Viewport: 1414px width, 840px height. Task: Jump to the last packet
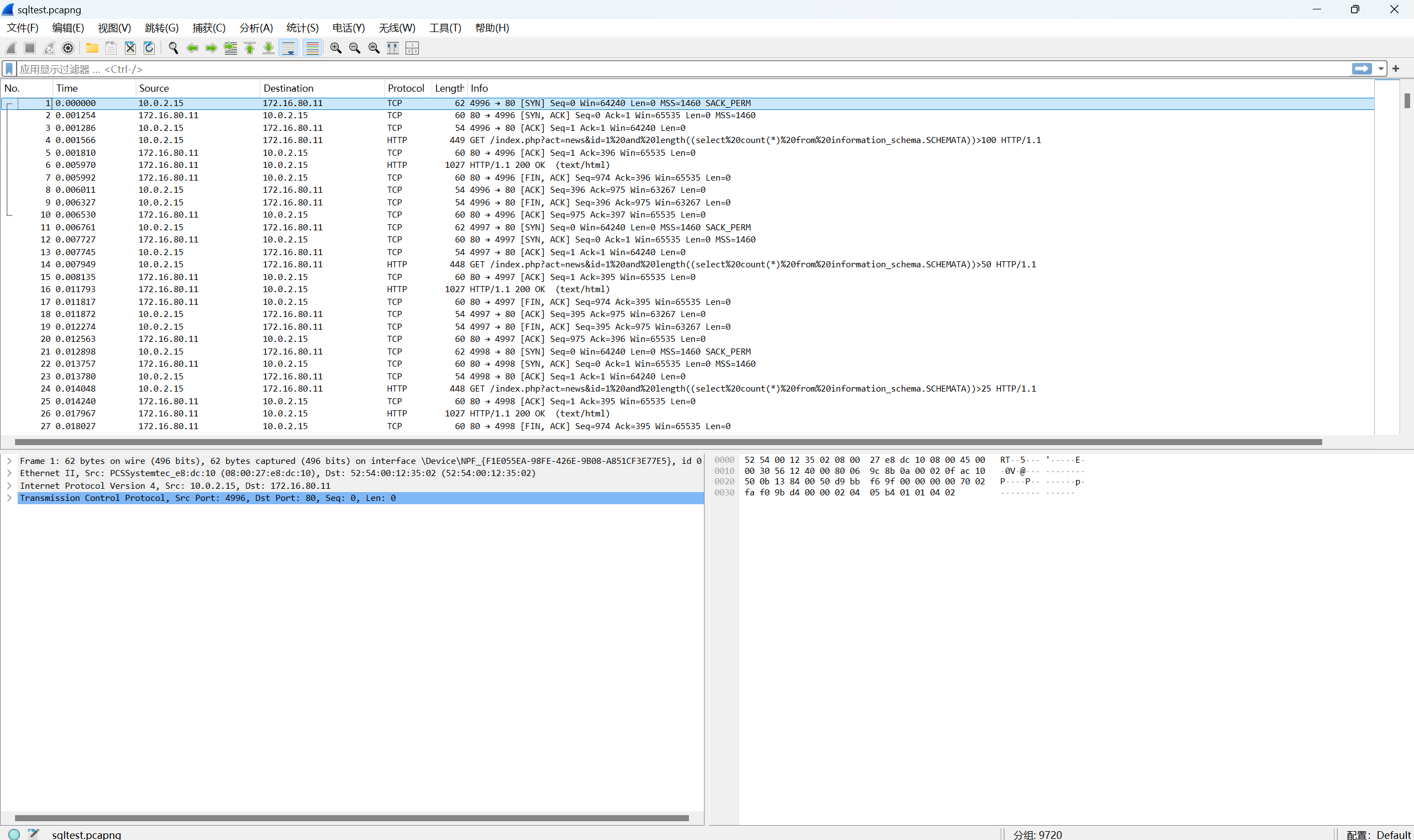269,48
